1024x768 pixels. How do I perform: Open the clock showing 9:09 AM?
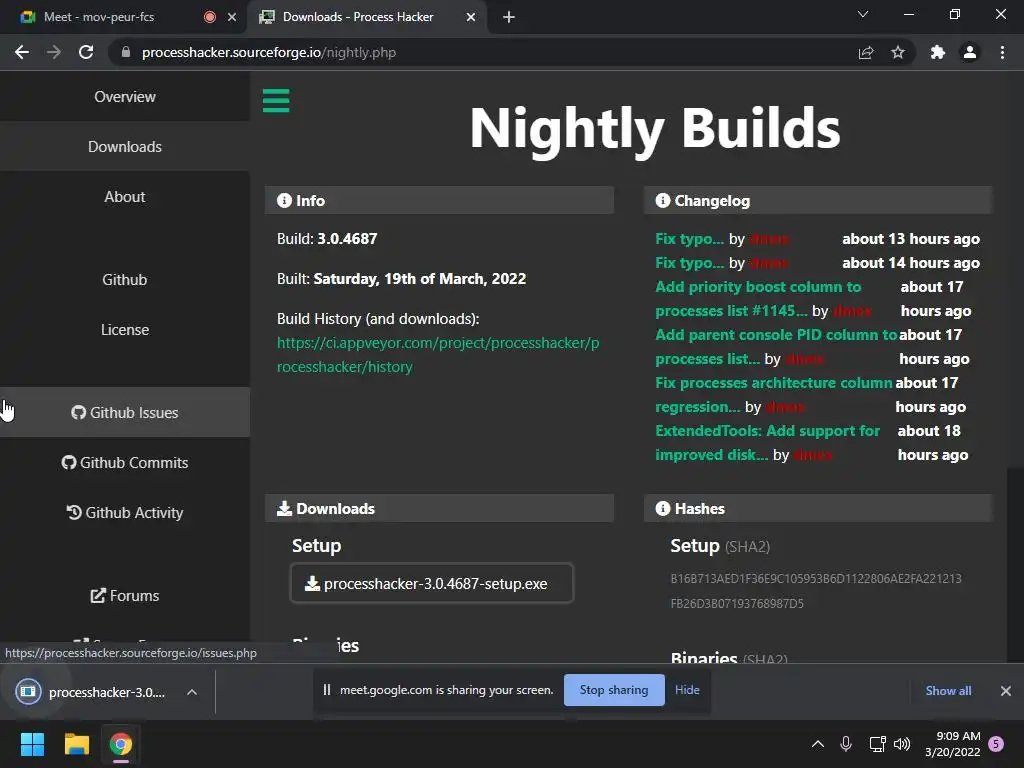953,744
